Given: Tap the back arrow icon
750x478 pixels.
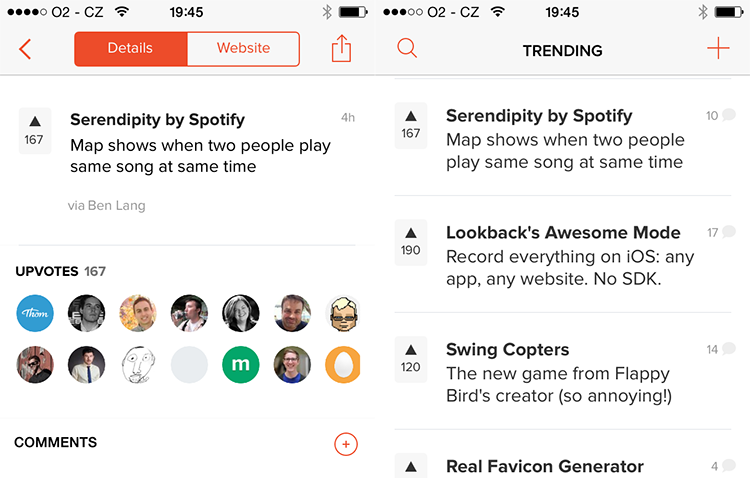Looking at the screenshot, I should 25,49.
